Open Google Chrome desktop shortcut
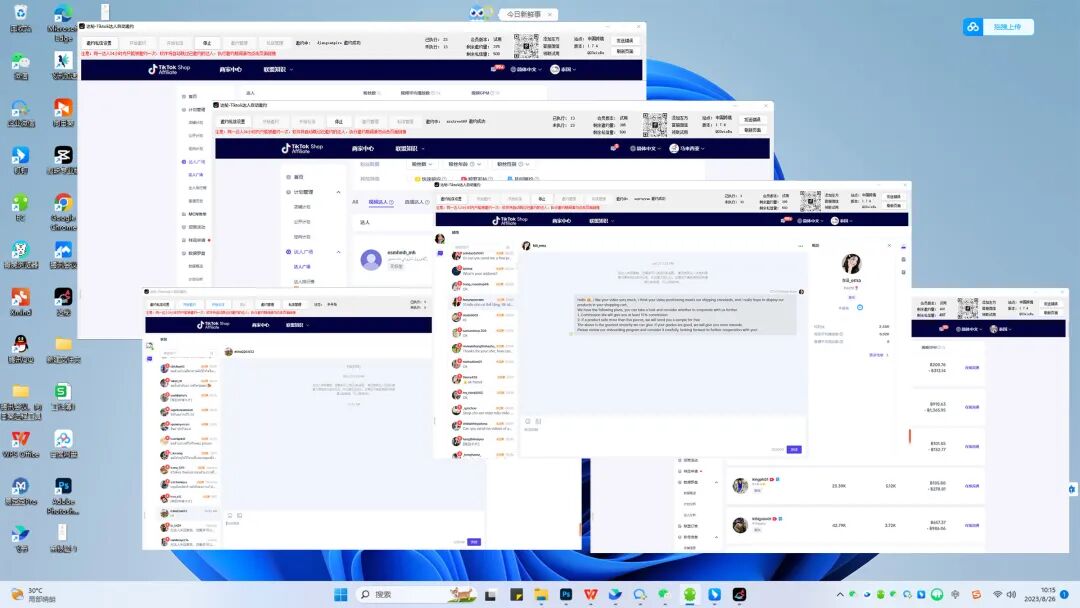 (x=63, y=211)
